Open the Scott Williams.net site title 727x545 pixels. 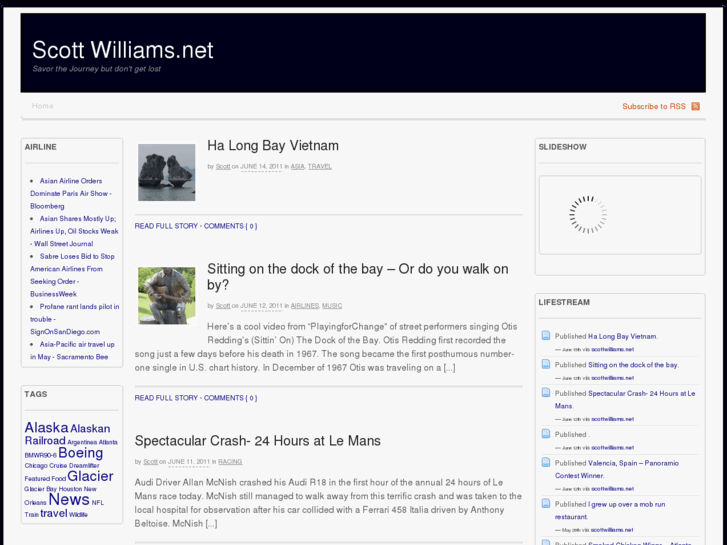pos(123,50)
